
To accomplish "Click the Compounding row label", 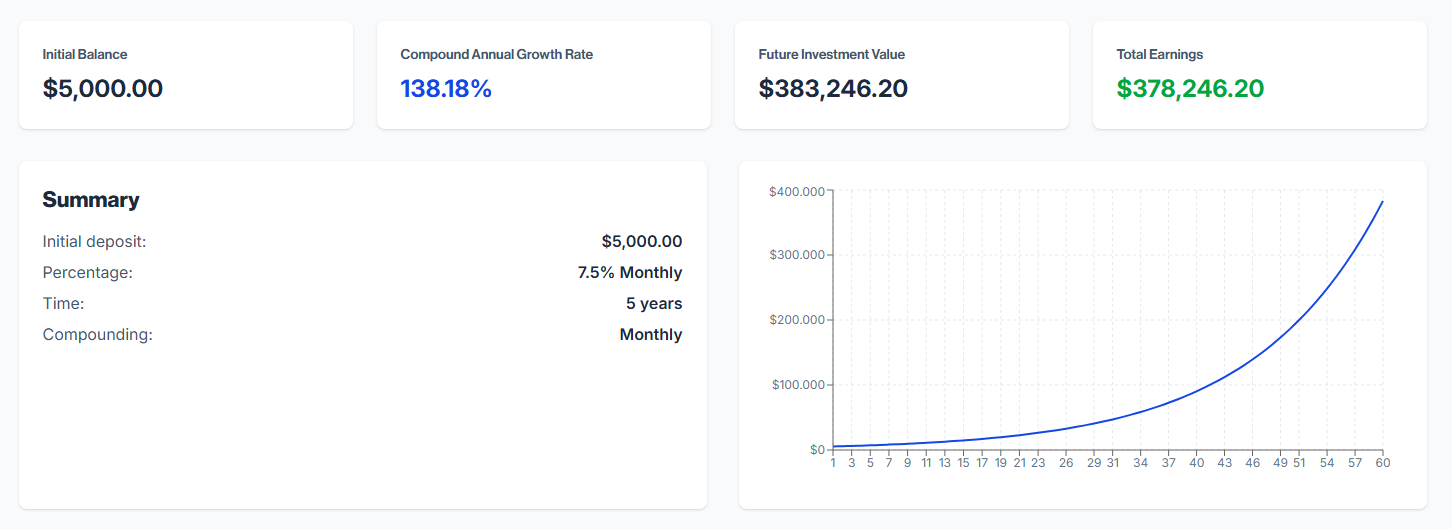I will pyautogui.click(x=97, y=334).
